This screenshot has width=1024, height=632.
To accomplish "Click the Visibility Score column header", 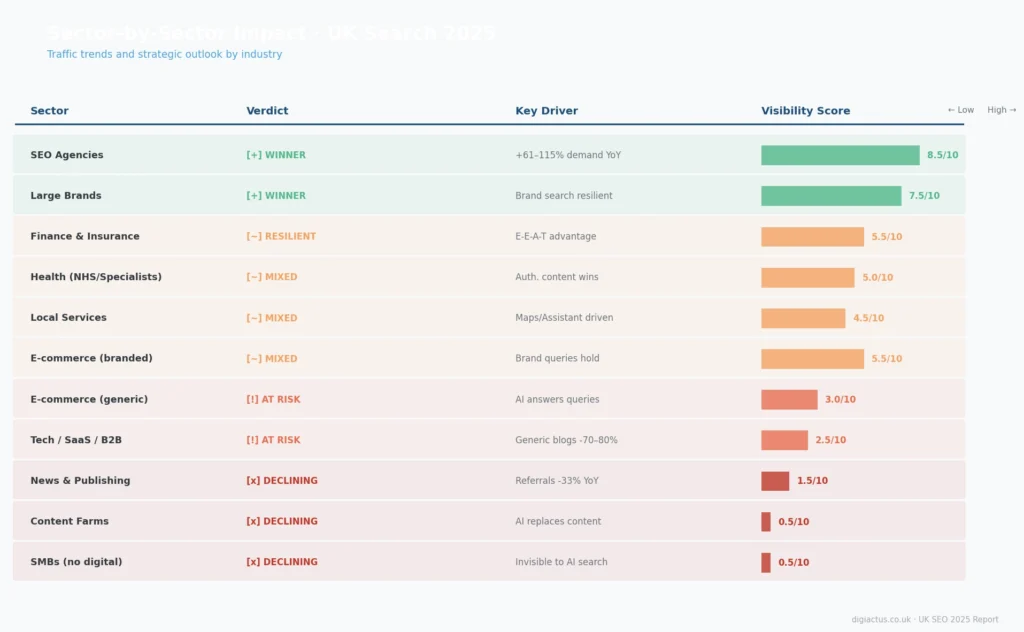I will (x=805, y=111).
